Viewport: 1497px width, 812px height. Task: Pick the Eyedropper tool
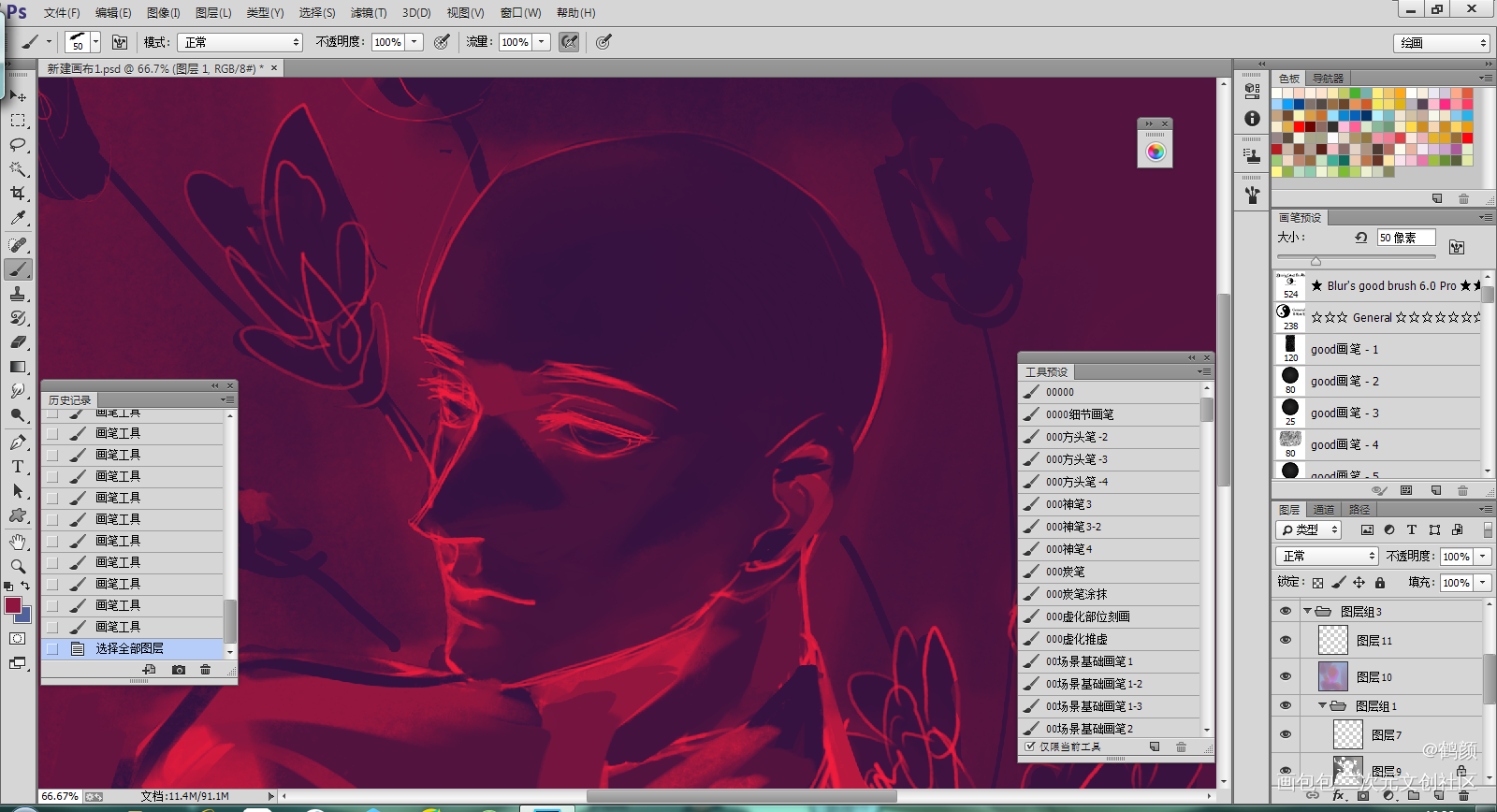click(x=18, y=218)
